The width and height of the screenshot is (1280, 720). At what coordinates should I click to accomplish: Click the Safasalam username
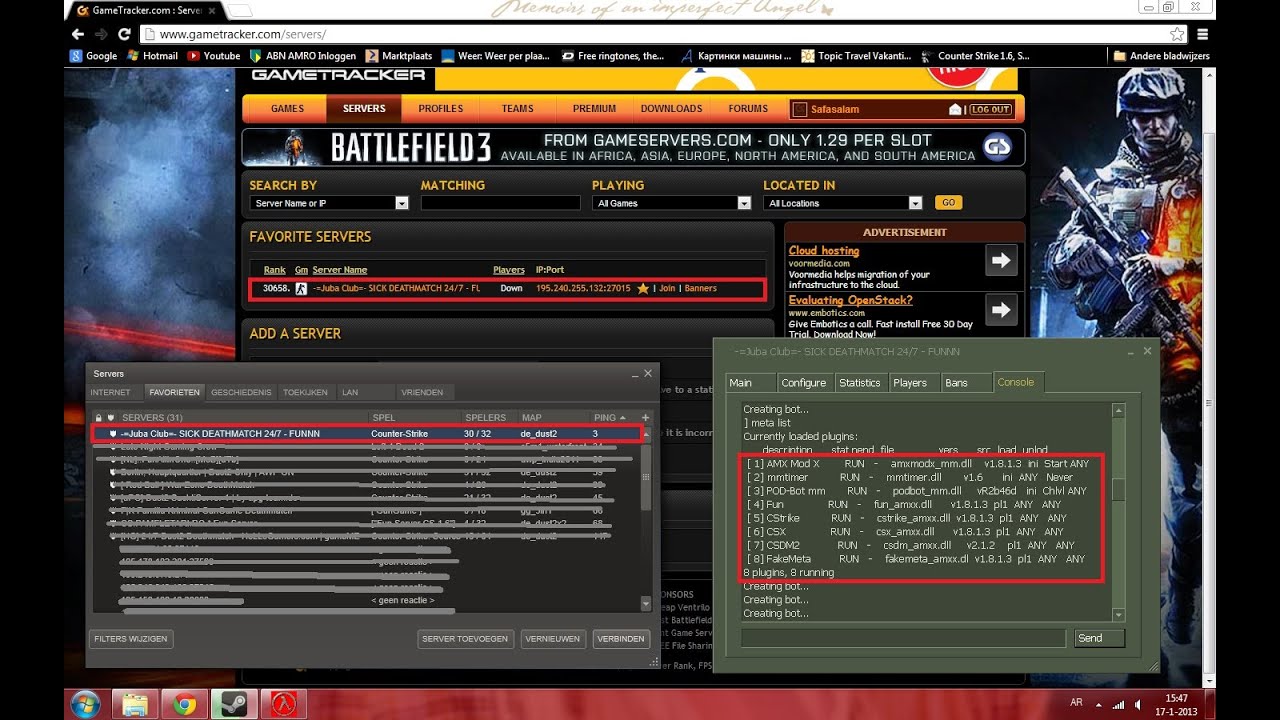(835, 109)
